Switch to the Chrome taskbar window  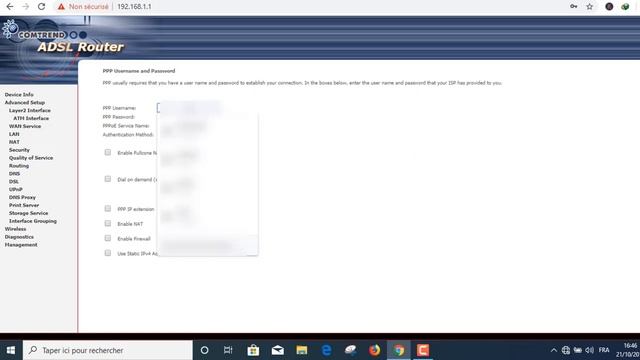click(x=399, y=350)
